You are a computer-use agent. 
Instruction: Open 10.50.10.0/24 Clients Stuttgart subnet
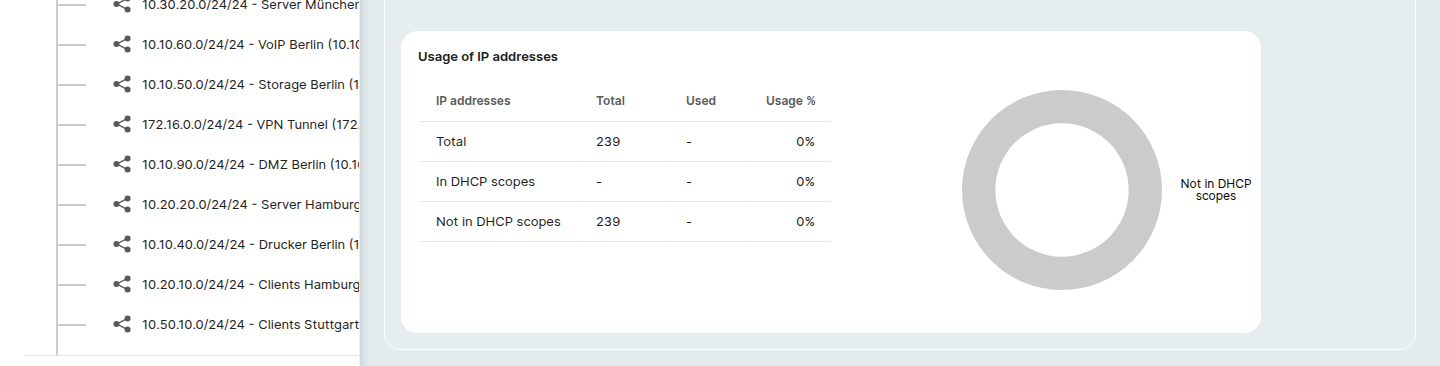pos(250,324)
